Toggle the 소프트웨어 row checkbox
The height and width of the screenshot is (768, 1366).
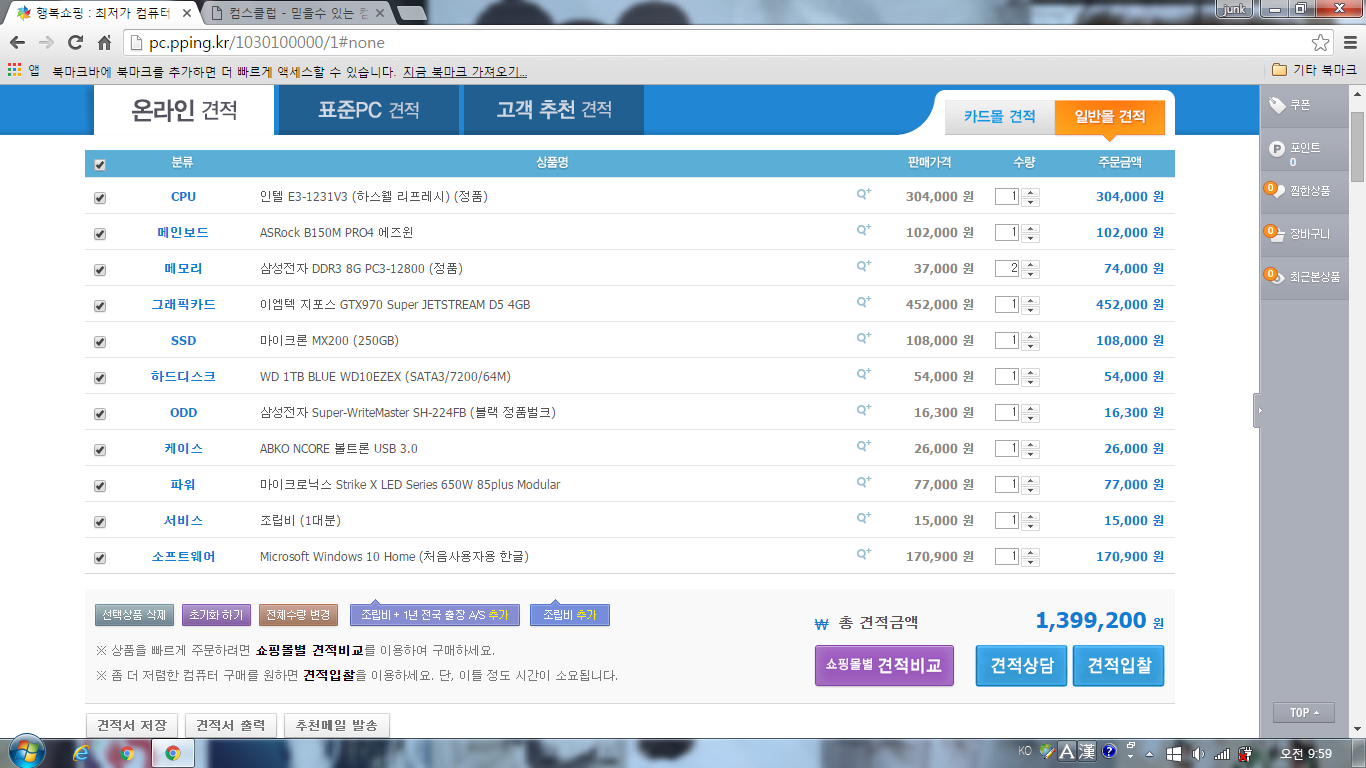click(99, 558)
